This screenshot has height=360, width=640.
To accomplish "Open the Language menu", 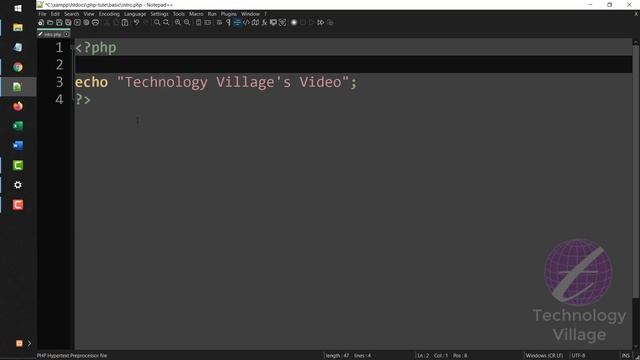I will pyautogui.click(x=135, y=14).
